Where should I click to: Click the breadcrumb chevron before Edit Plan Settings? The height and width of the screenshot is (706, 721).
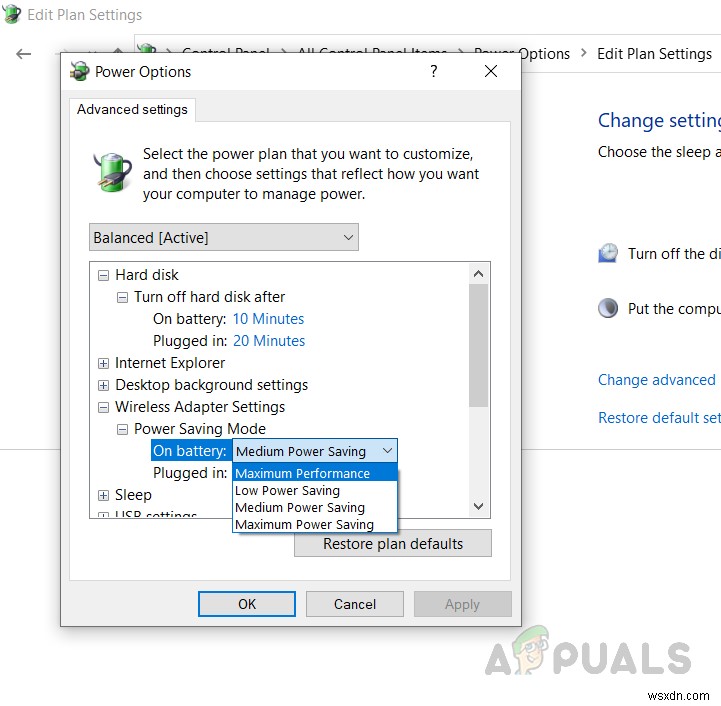tap(584, 53)
